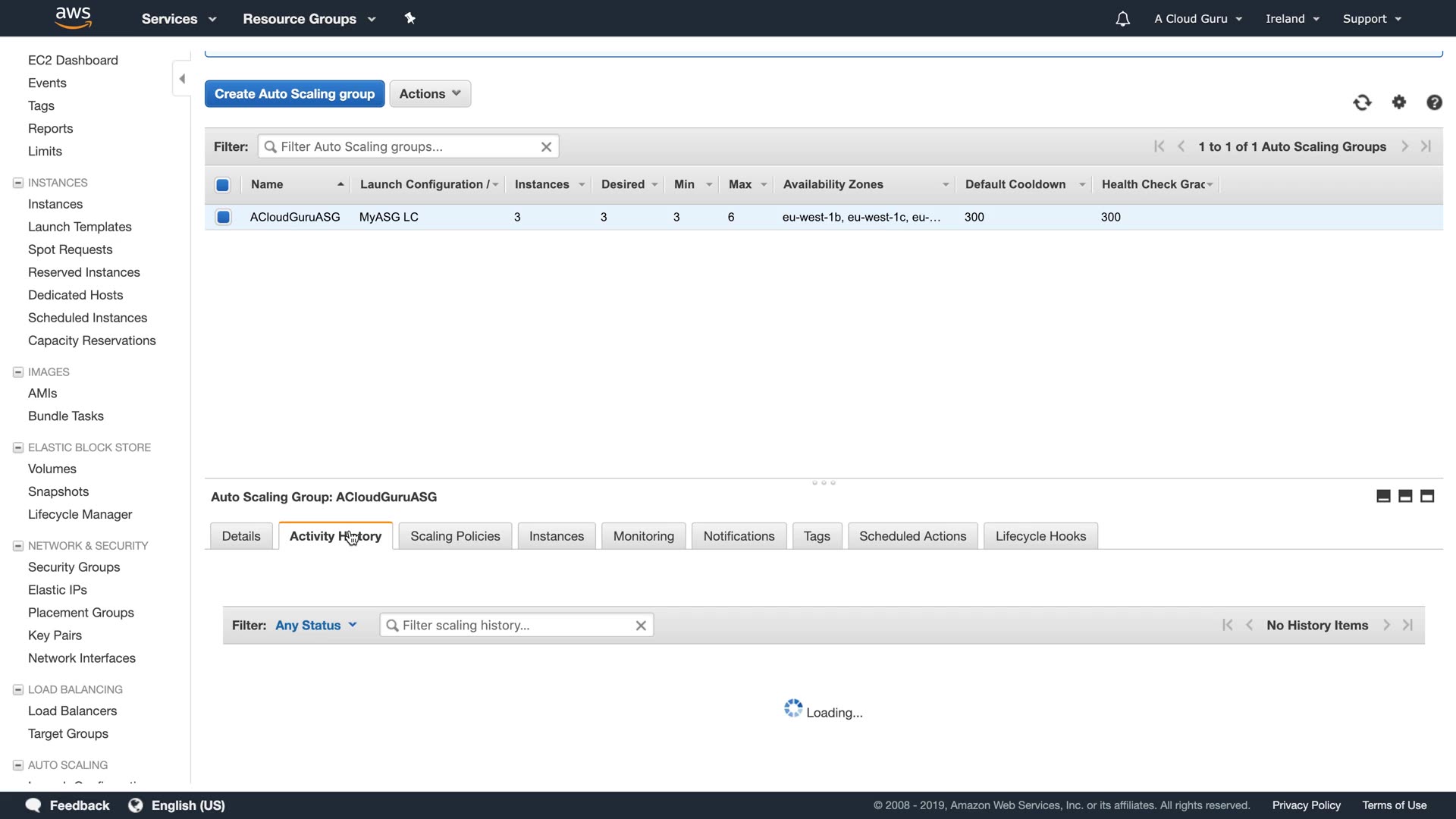Open table settings via the gear icon
The height and width of the screenshot is (819, 1456).
pyautogui.click(x=1399, y=102)
